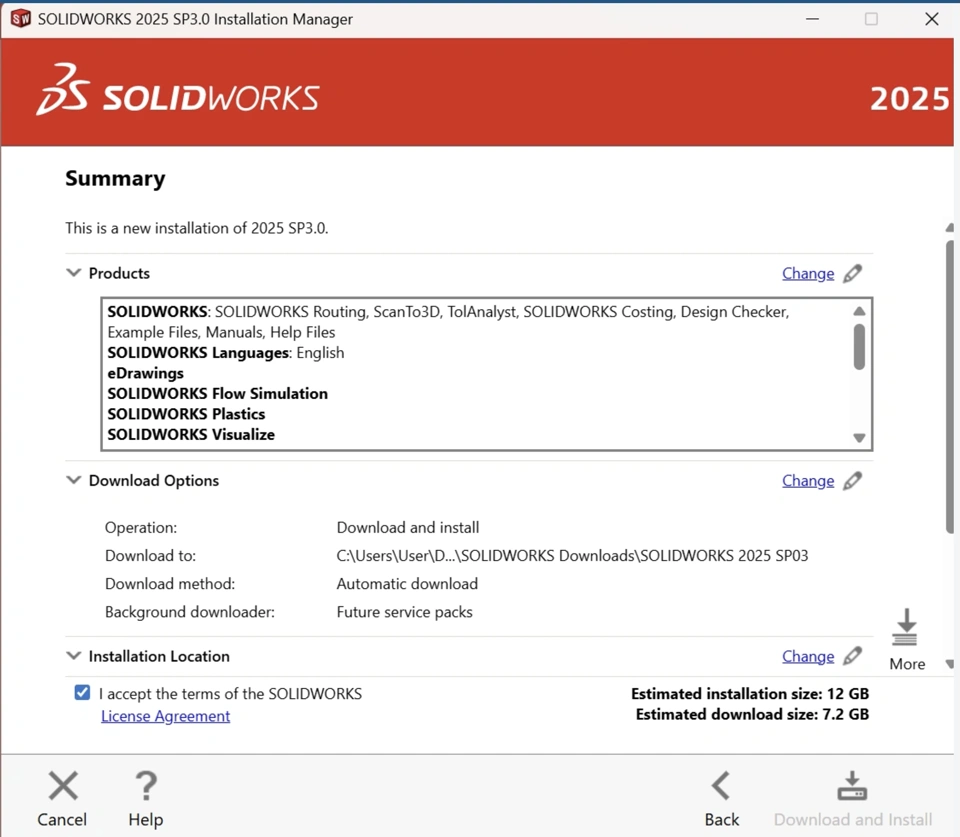The image size is (960, 837).
Task: Collapse the Download Options section chevron
Action: 73,480
